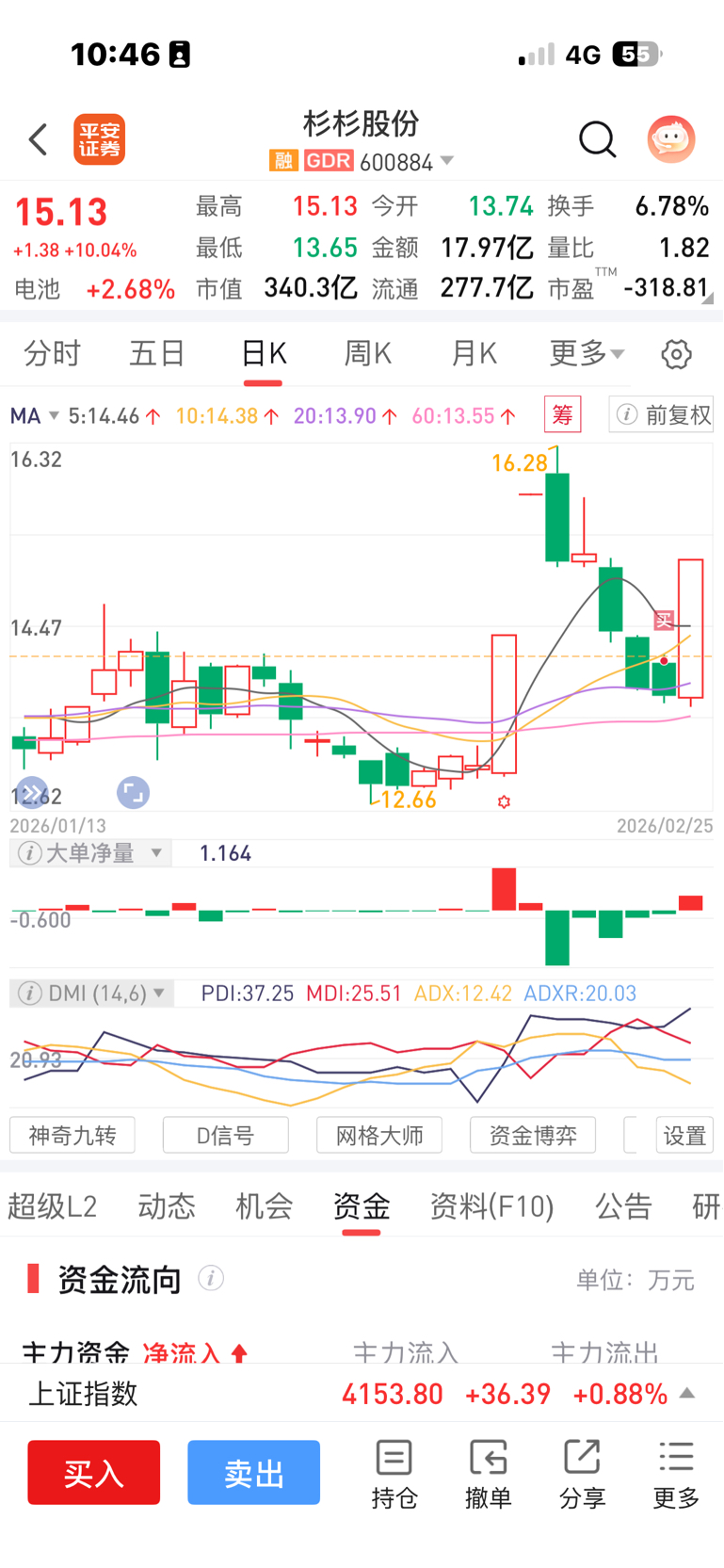Tap the blue 卖出 button
Screen dimensions: 724x1568
tap(254, 1473)
